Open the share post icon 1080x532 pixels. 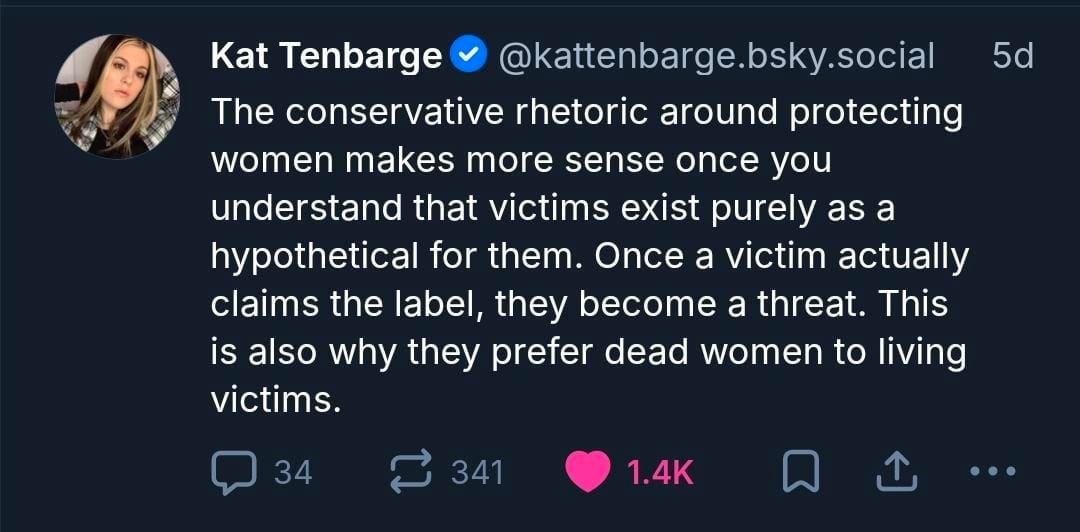[x=894, y=471]
